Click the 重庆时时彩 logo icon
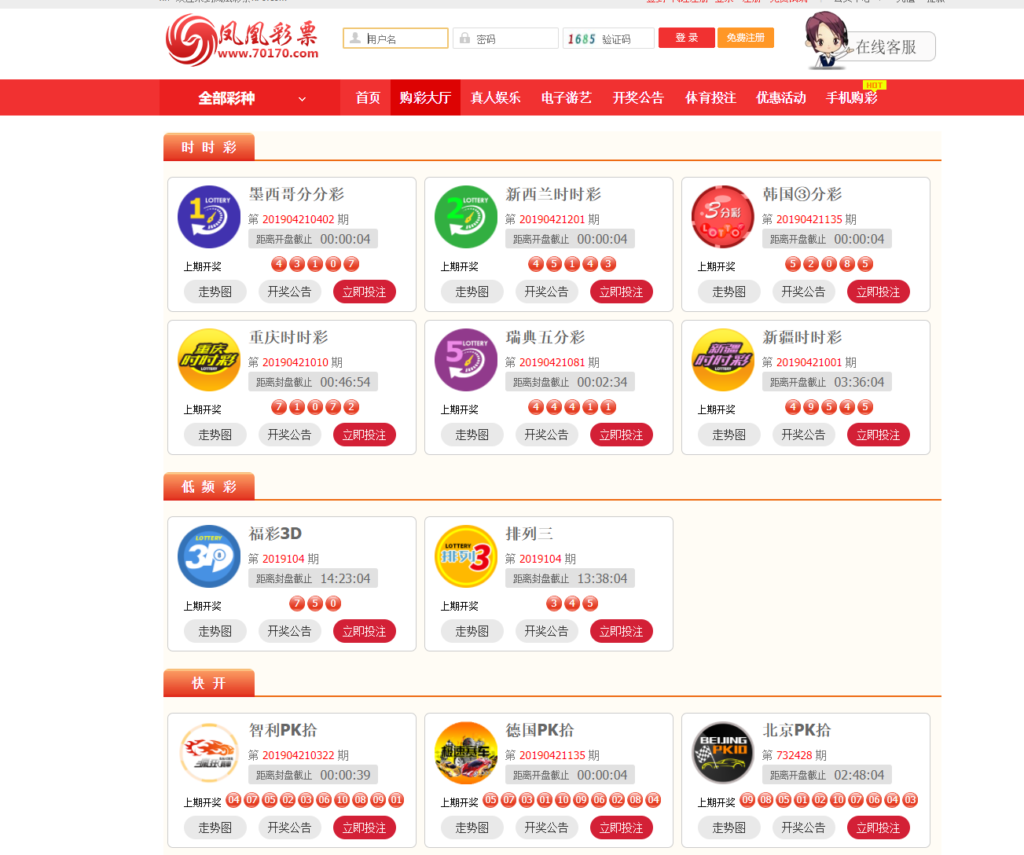The width and height of the screenshot is (1024, 855). (x=209, y=360)
